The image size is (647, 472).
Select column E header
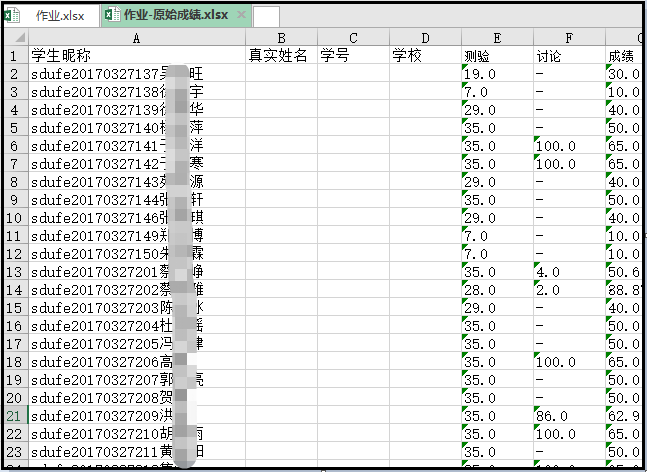click(x=497, y=38)
